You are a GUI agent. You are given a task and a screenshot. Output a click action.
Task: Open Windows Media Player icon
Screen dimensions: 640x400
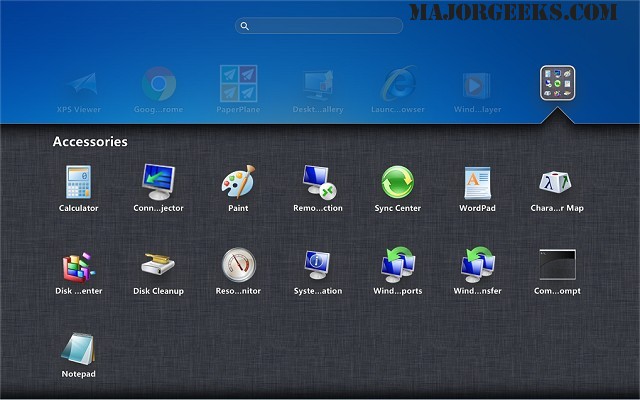point(477,86)
